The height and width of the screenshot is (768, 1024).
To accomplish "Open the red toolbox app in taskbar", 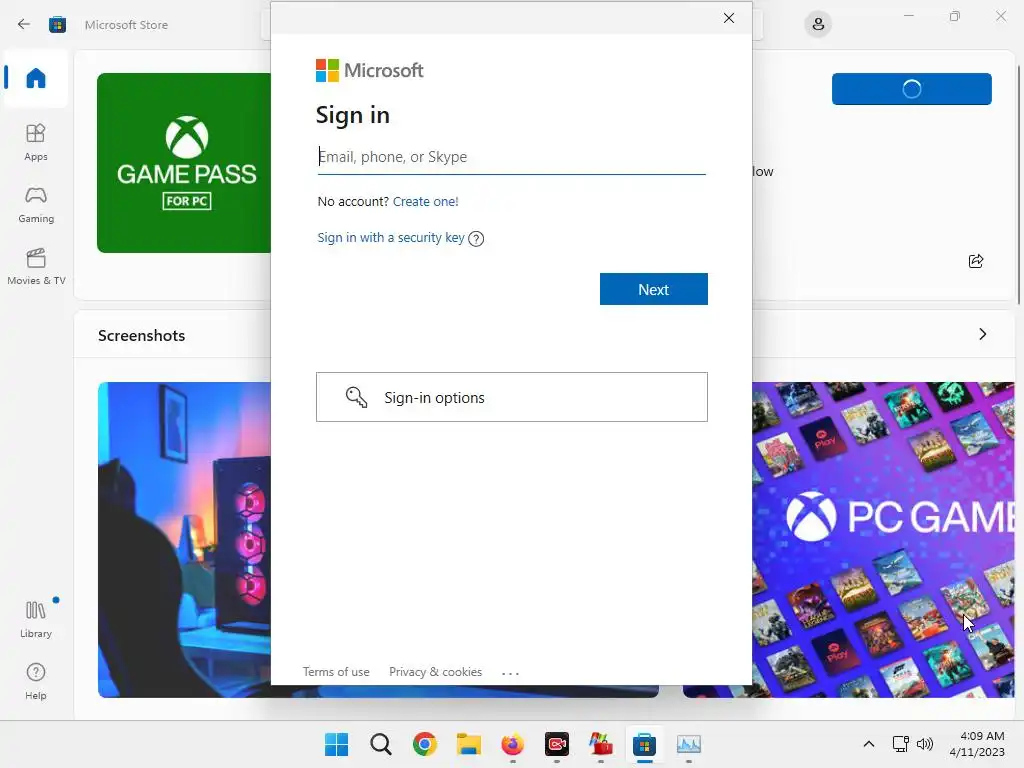I will point(601,744).
